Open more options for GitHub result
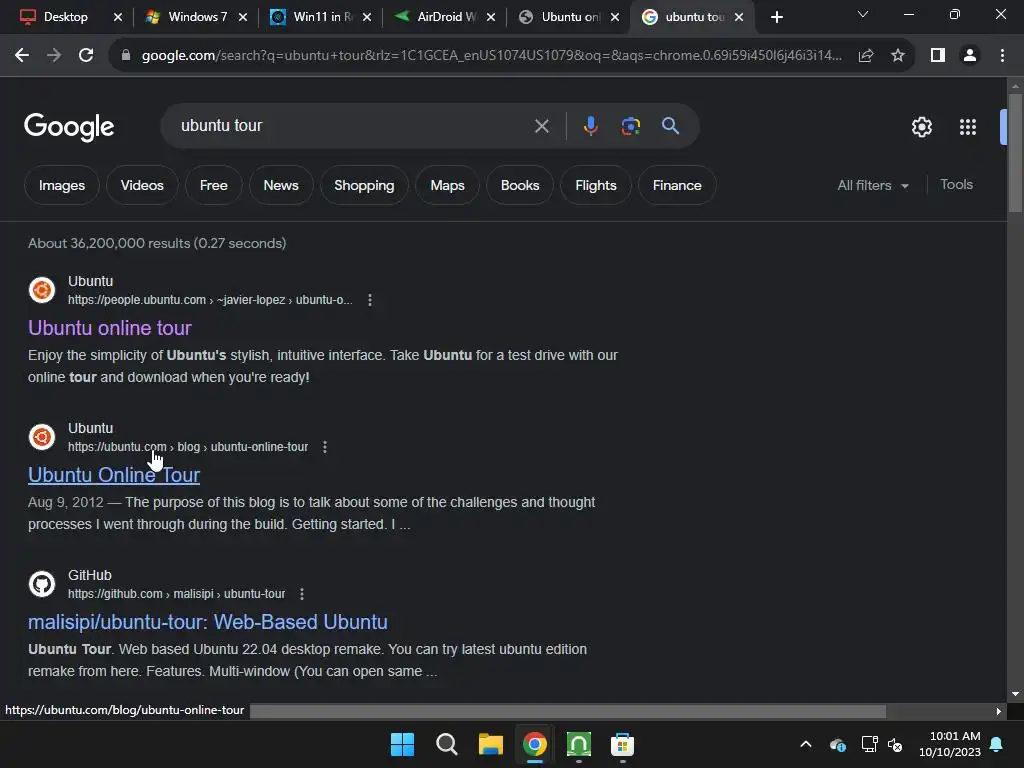 pos(302,594)
